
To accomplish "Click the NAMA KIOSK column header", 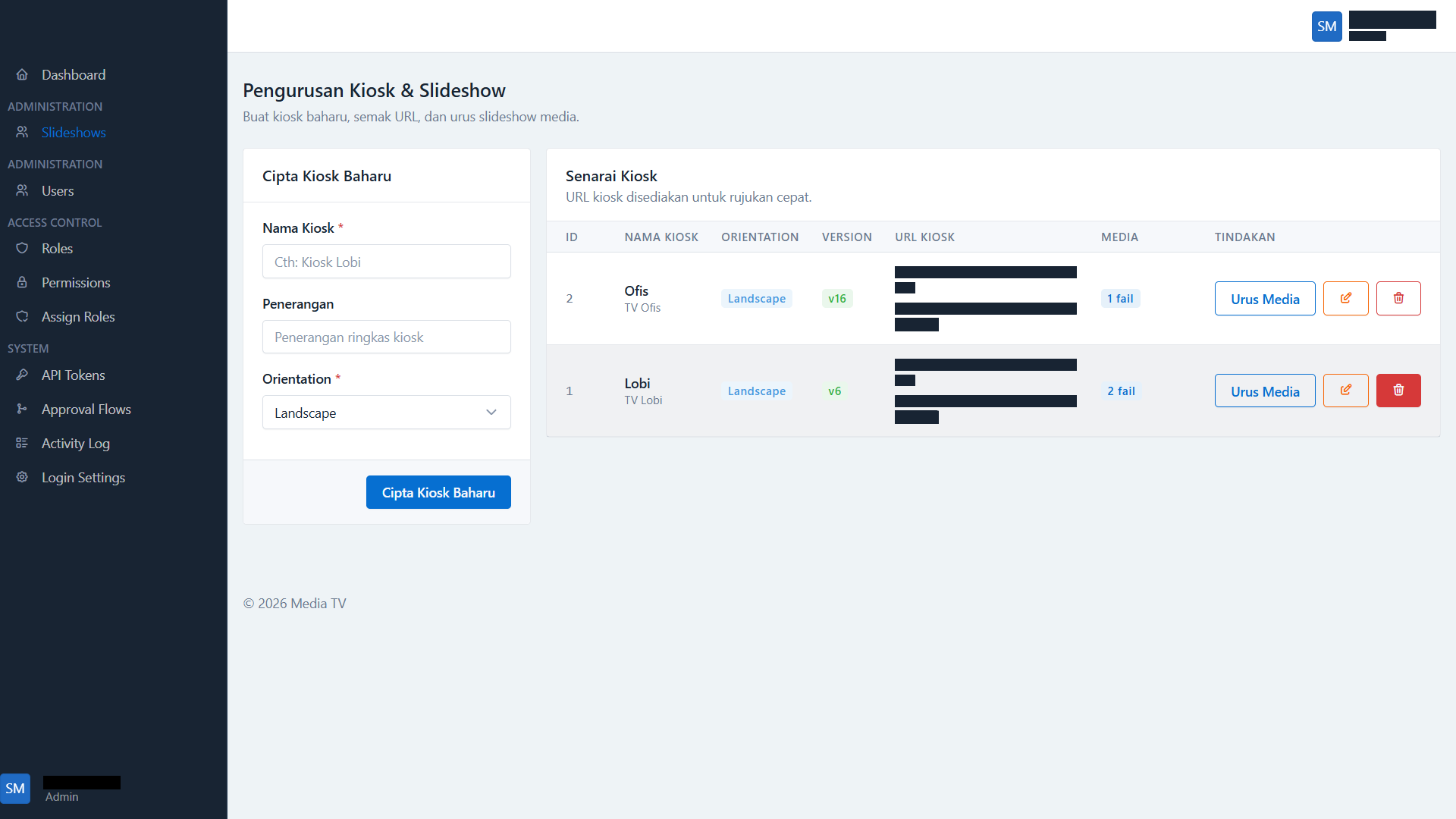I will click(661, 237).
